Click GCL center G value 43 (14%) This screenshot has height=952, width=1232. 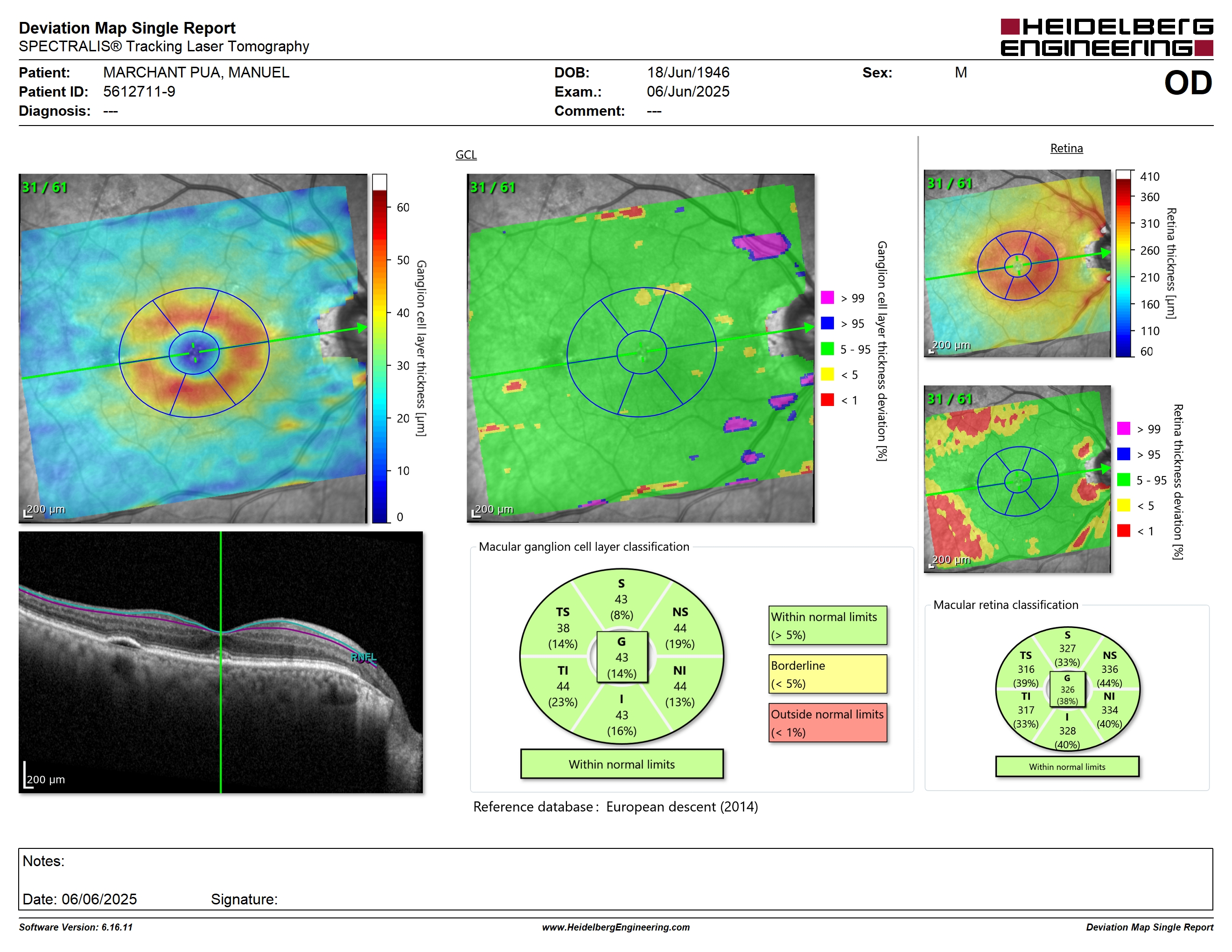pyautogui.click(x=622, y=658)
